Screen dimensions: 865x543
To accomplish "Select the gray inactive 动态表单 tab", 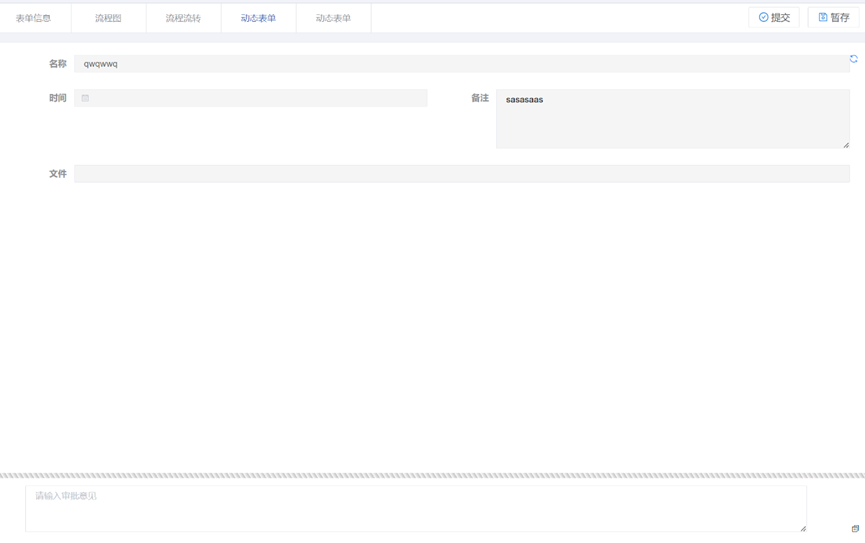I will click(x=333, y=18).
